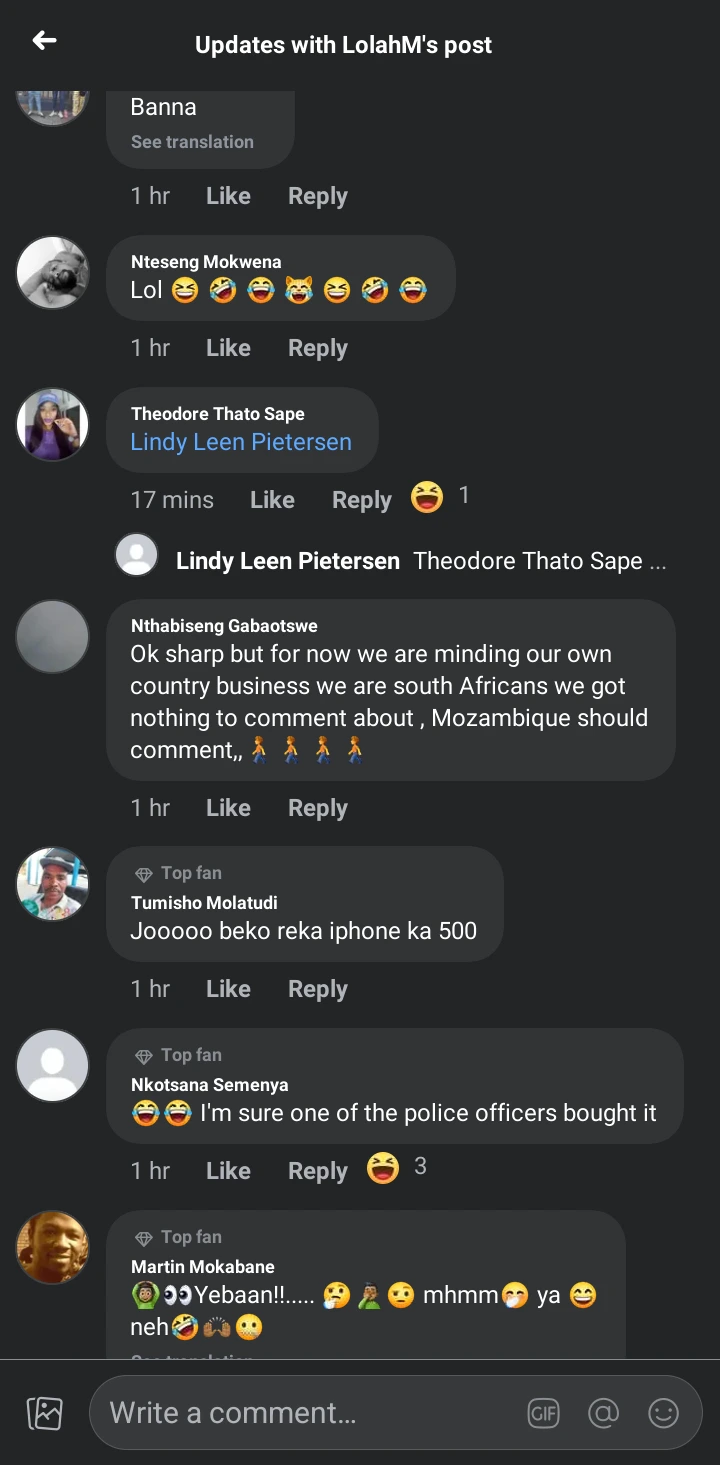Like Tumisho Molatudi's iPhone comment
Viewport: 720px width, 1465px height.
pos(228,989)
